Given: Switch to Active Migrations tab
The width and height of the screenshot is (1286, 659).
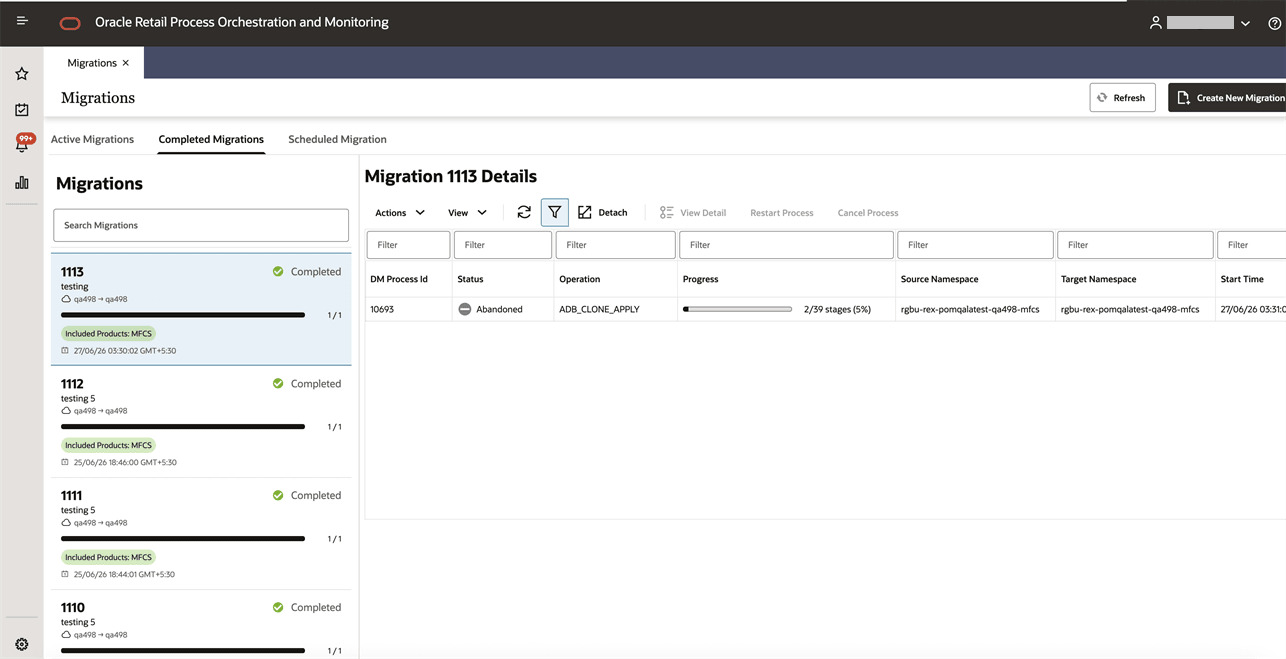Looking at the screenshot, I should (92, 139).
